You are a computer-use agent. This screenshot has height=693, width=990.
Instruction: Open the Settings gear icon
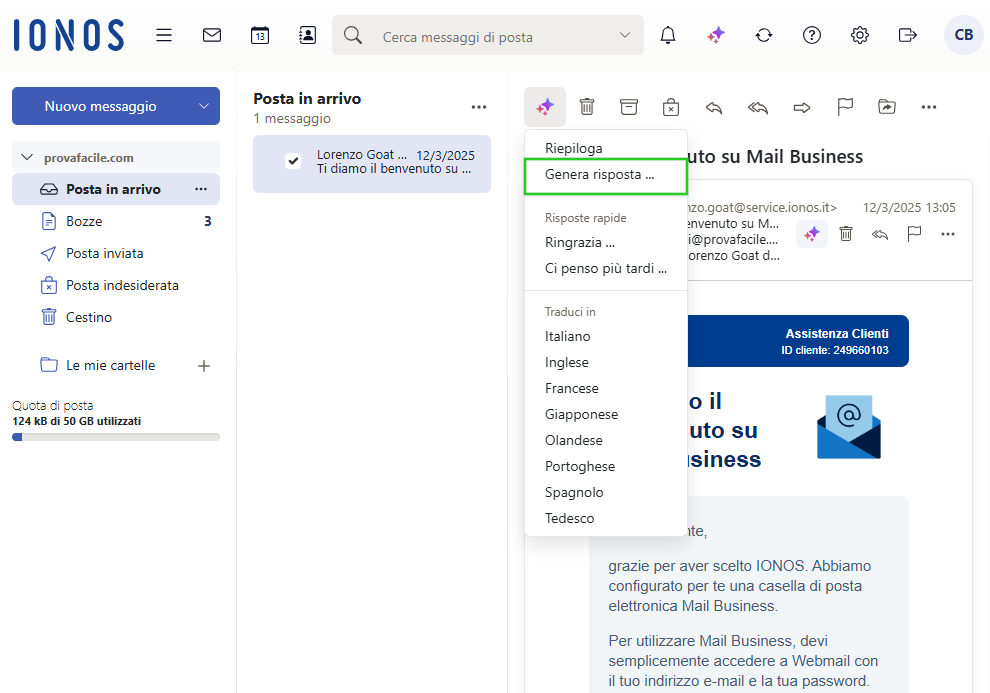860,35
